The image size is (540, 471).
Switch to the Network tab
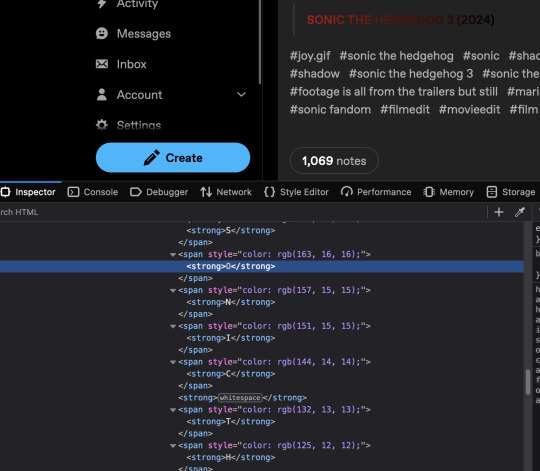226,192
